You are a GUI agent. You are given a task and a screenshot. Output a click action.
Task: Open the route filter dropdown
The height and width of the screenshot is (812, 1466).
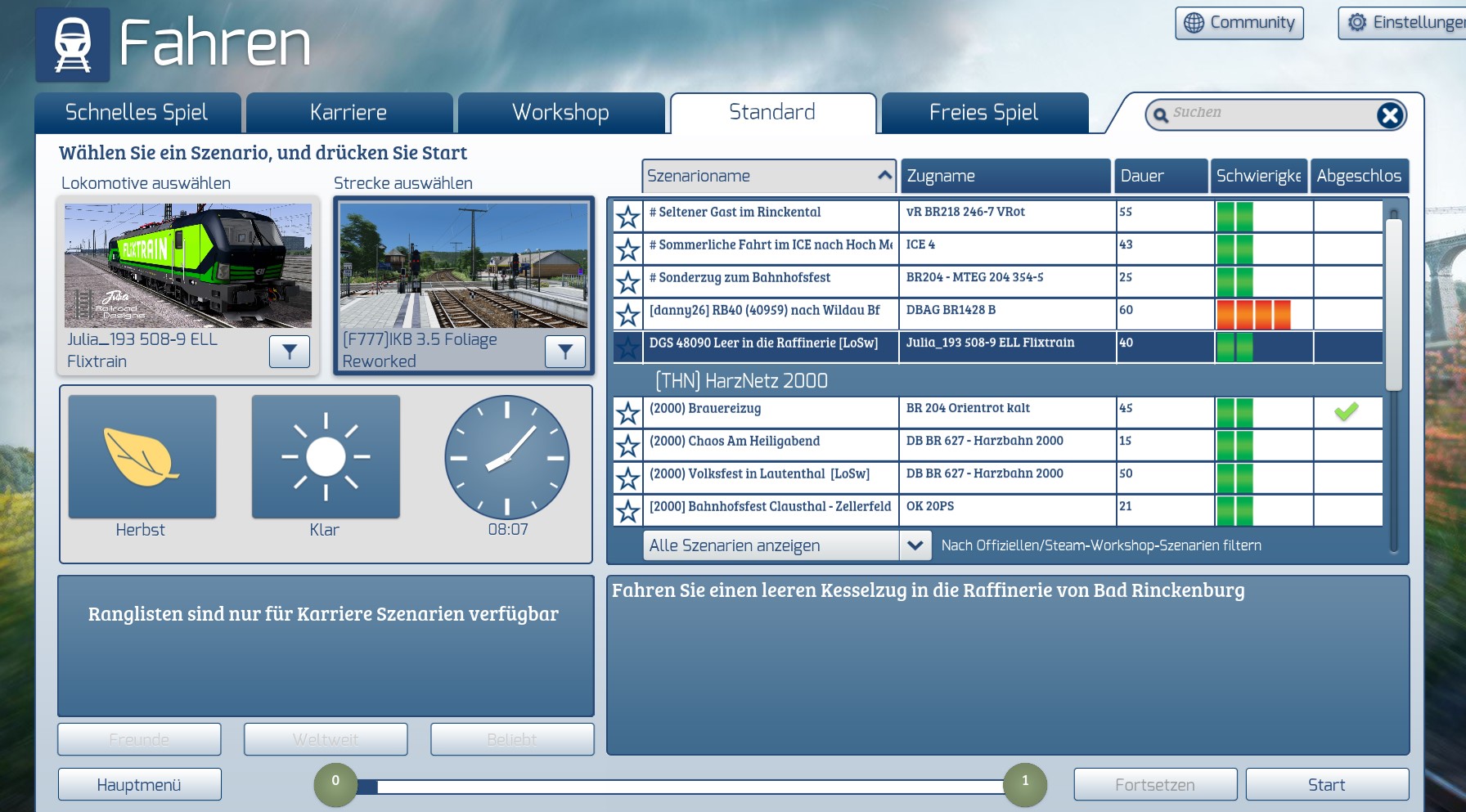pos(565,352)
